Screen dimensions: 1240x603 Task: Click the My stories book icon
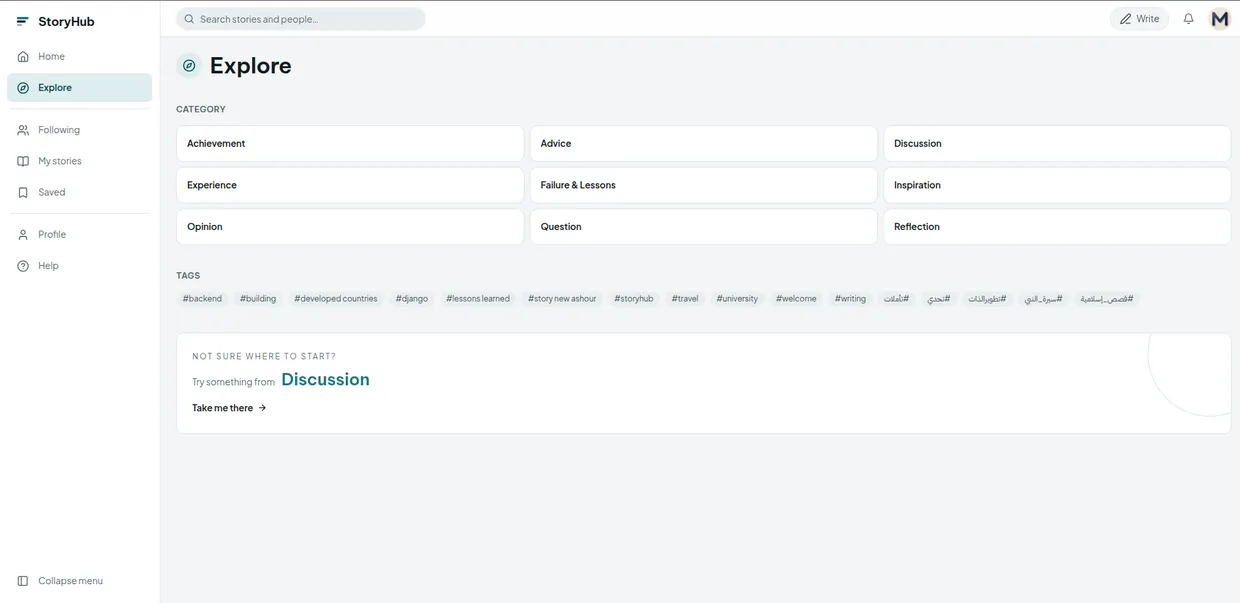(23, 161)
